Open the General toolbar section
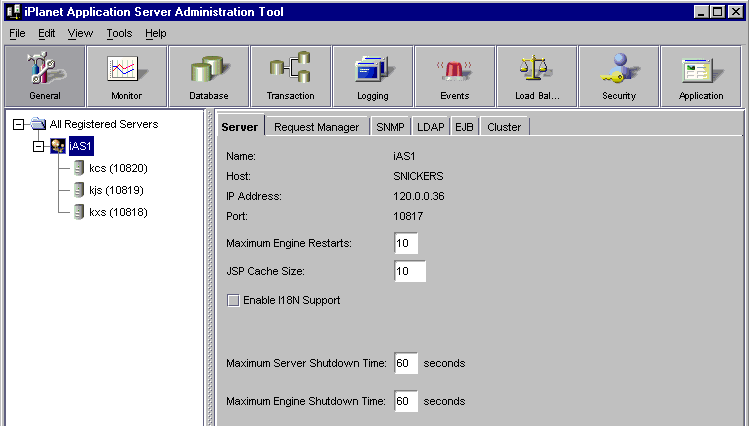Screen dimensions: 749x426 point(45,76)
